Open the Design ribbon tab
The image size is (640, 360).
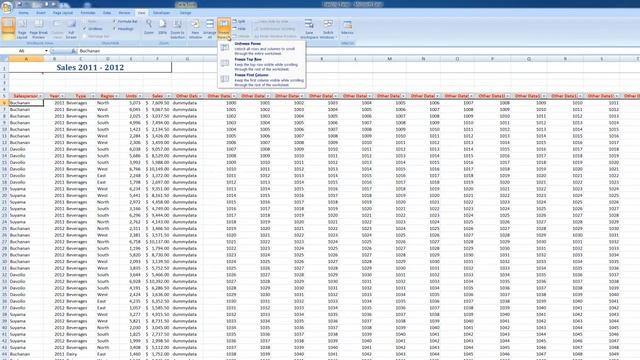coord(185,13)
